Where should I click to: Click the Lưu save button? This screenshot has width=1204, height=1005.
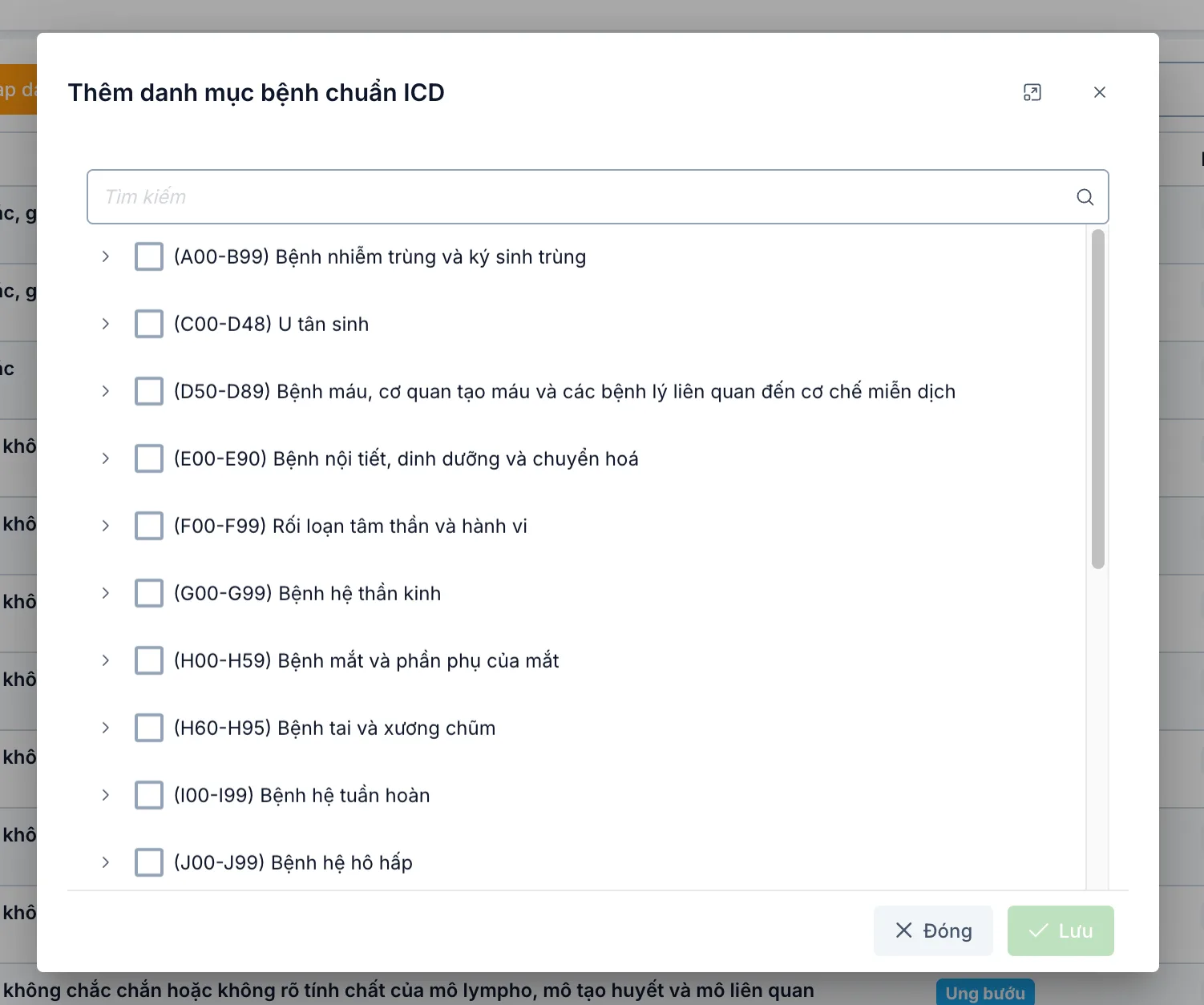coord(1061,930)
